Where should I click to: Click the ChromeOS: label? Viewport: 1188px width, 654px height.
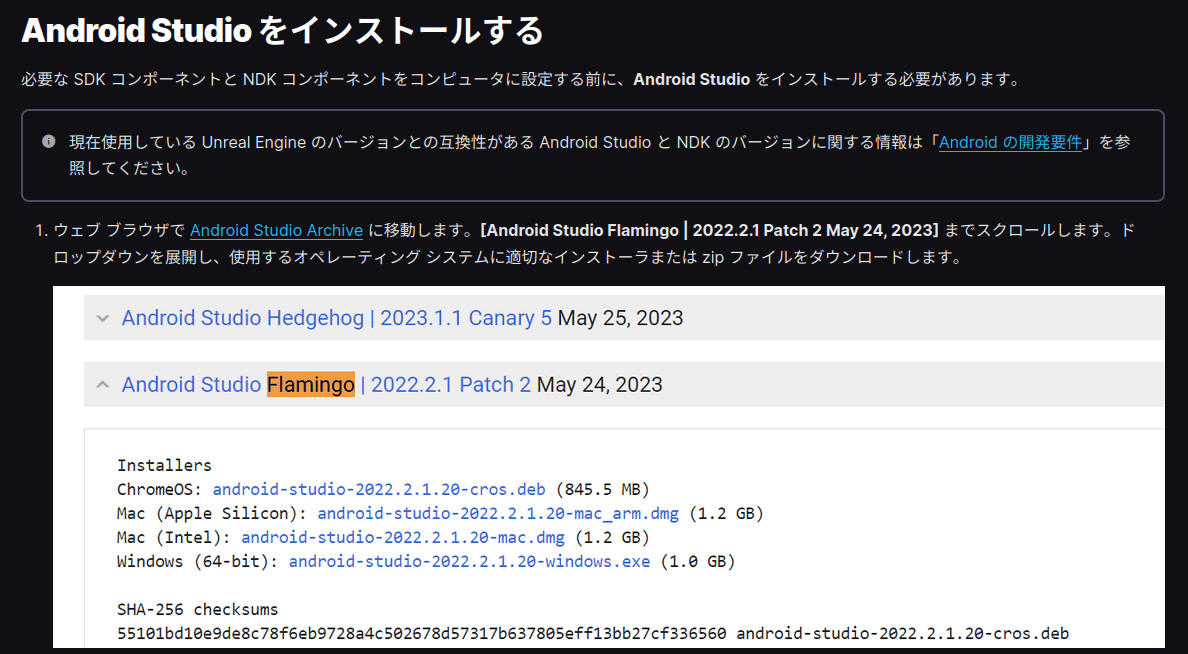point(160,489)
